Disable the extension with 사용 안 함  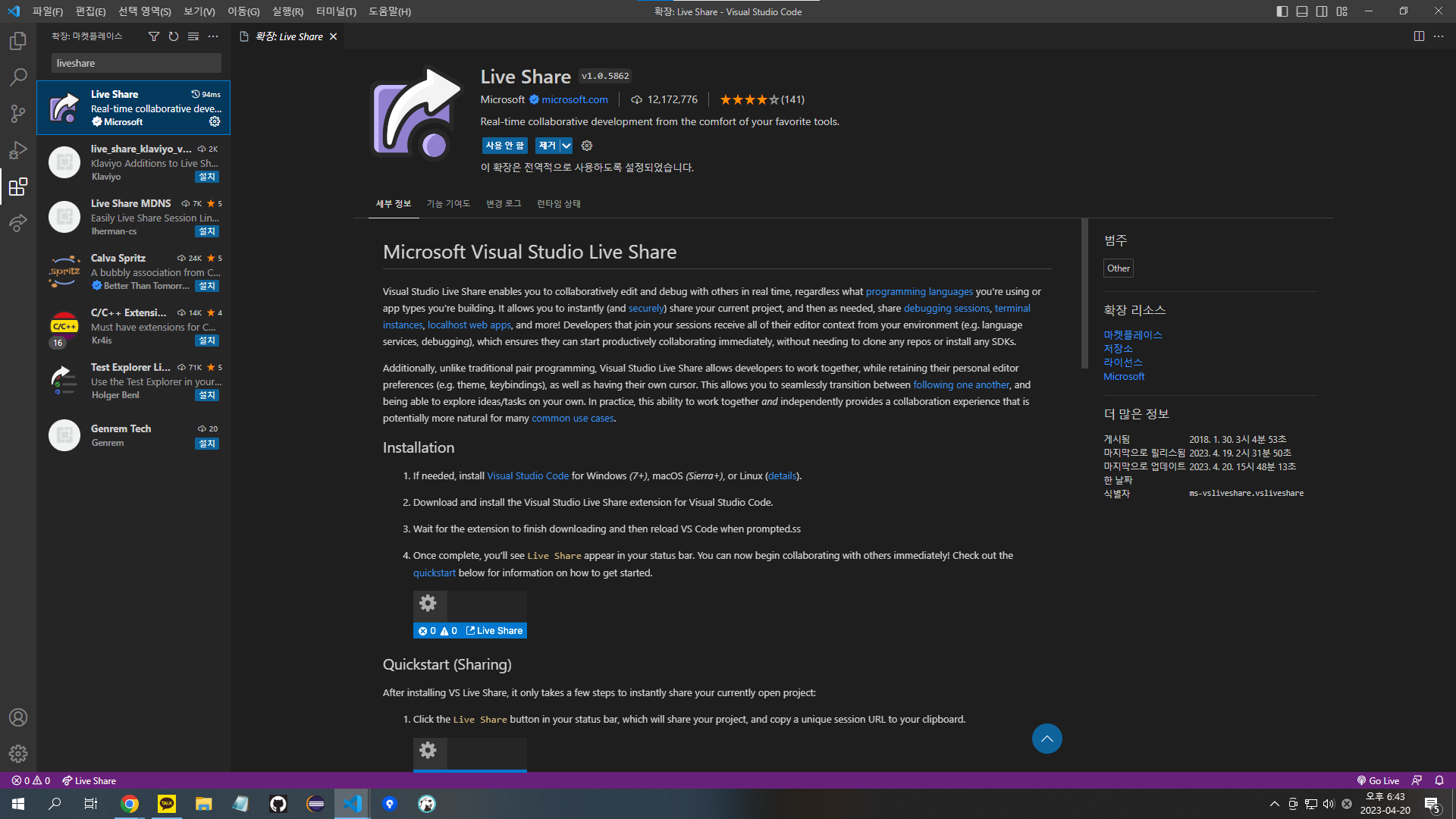click(x=504, y=145)
